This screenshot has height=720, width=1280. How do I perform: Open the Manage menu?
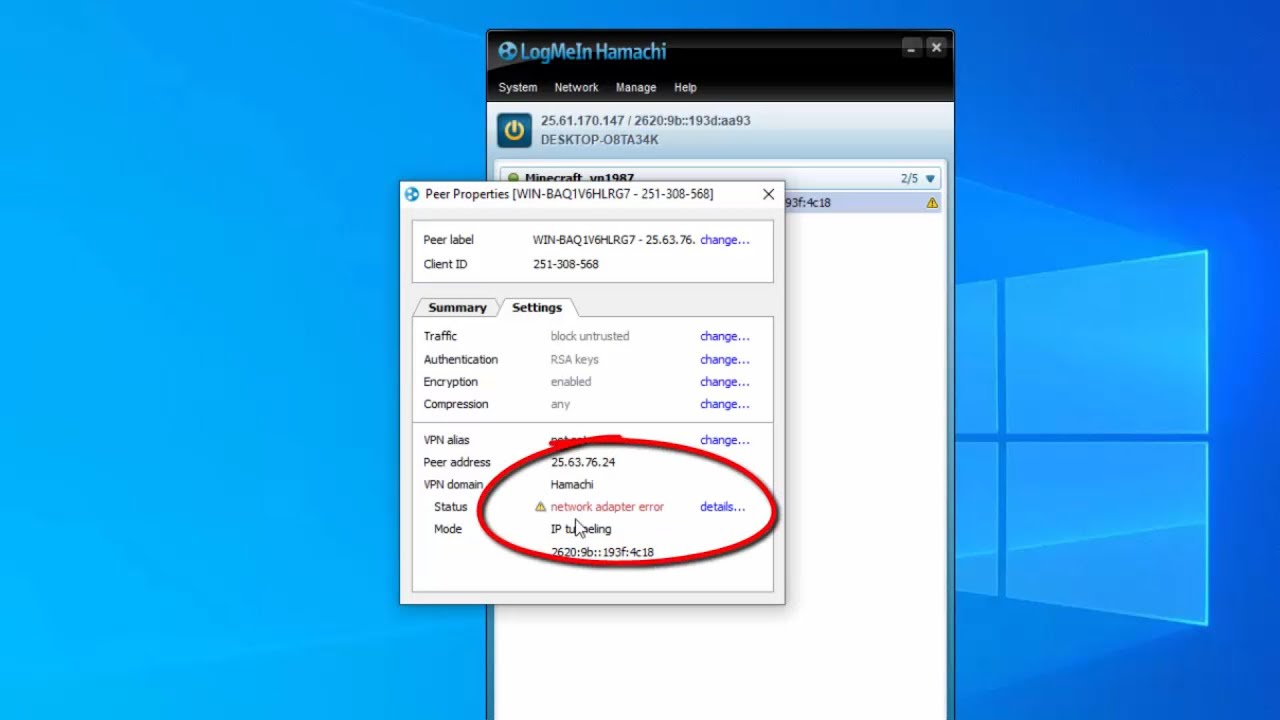click(x=636, y=88)
